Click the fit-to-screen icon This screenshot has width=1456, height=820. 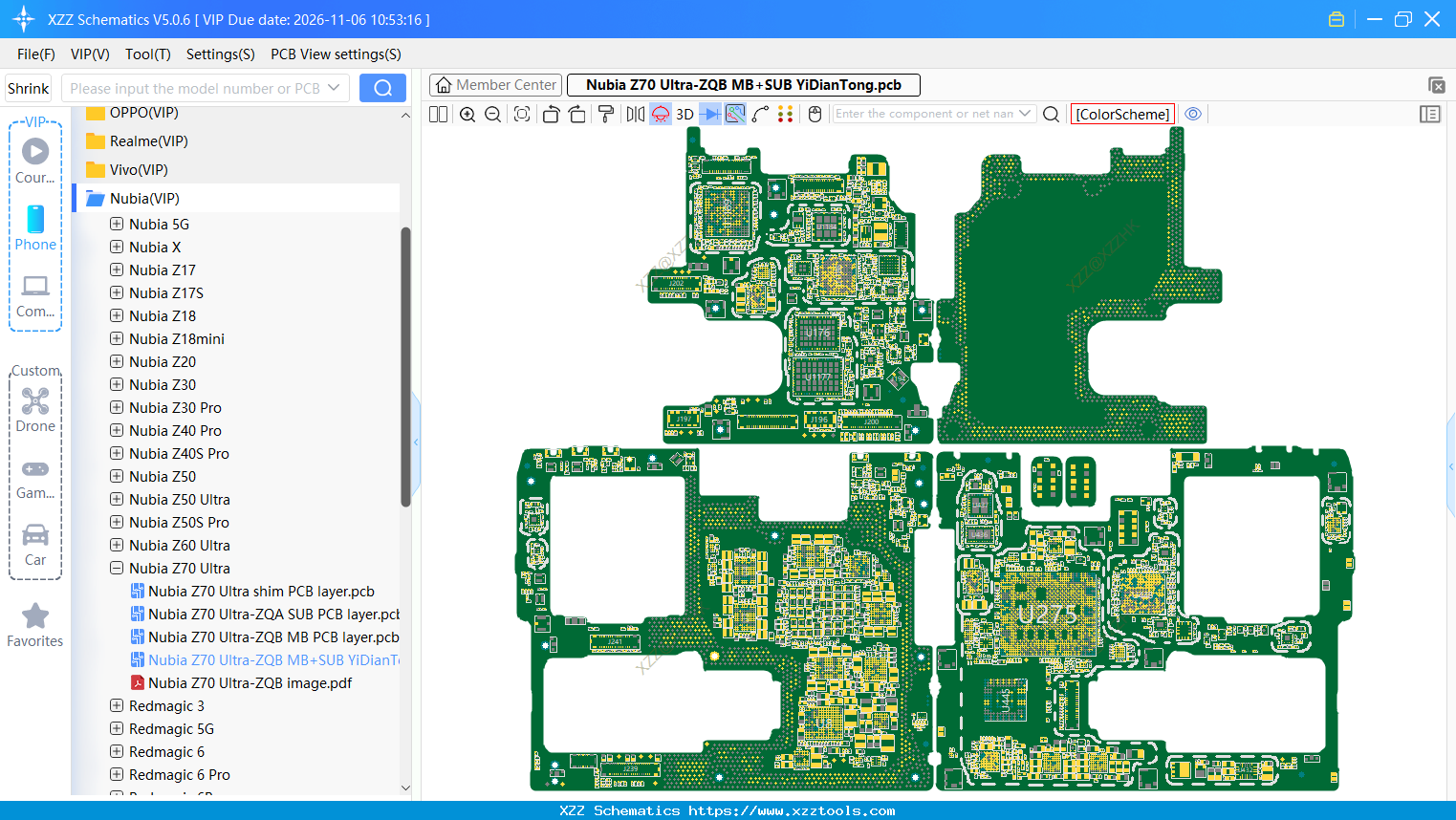[x=522, y=115]
